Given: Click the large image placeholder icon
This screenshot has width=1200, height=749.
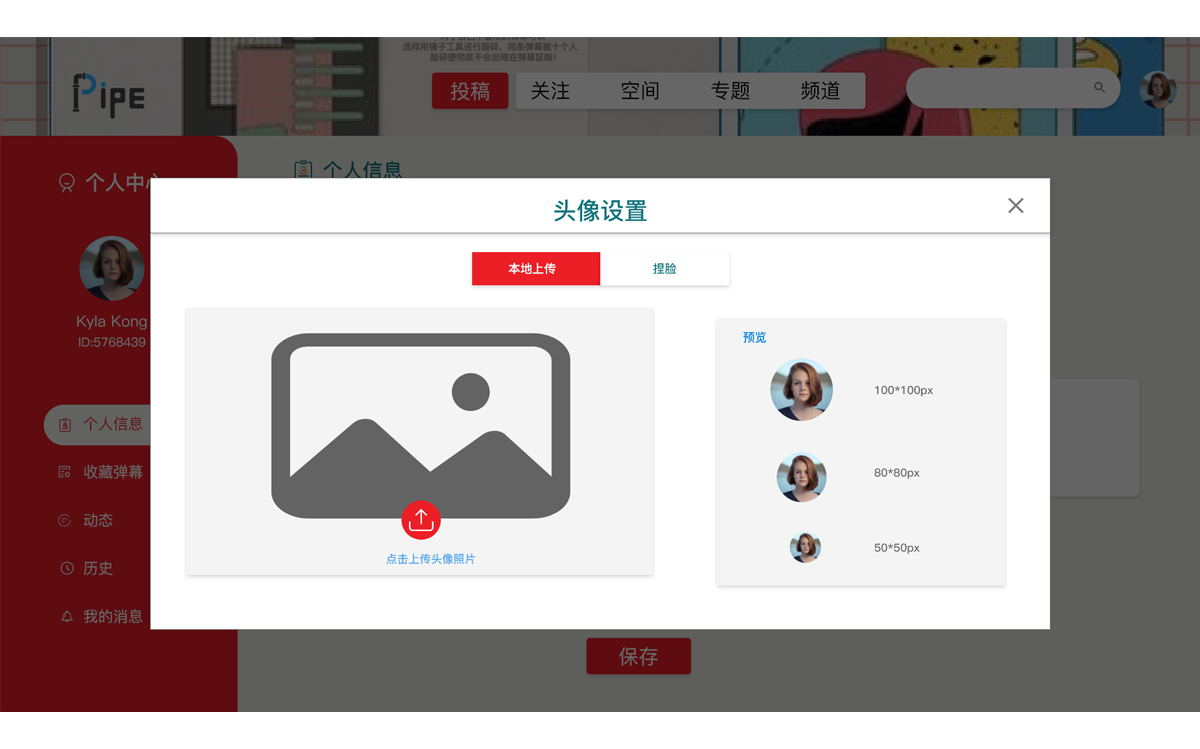Looking at the screenshot, I should [421, 426].
